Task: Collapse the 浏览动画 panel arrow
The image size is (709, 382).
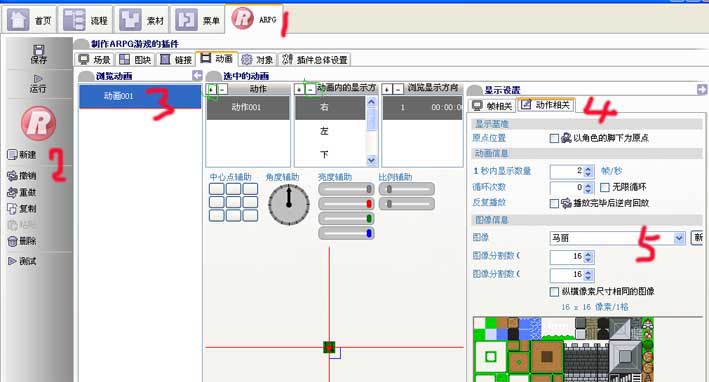Action: tap(197, 75)
